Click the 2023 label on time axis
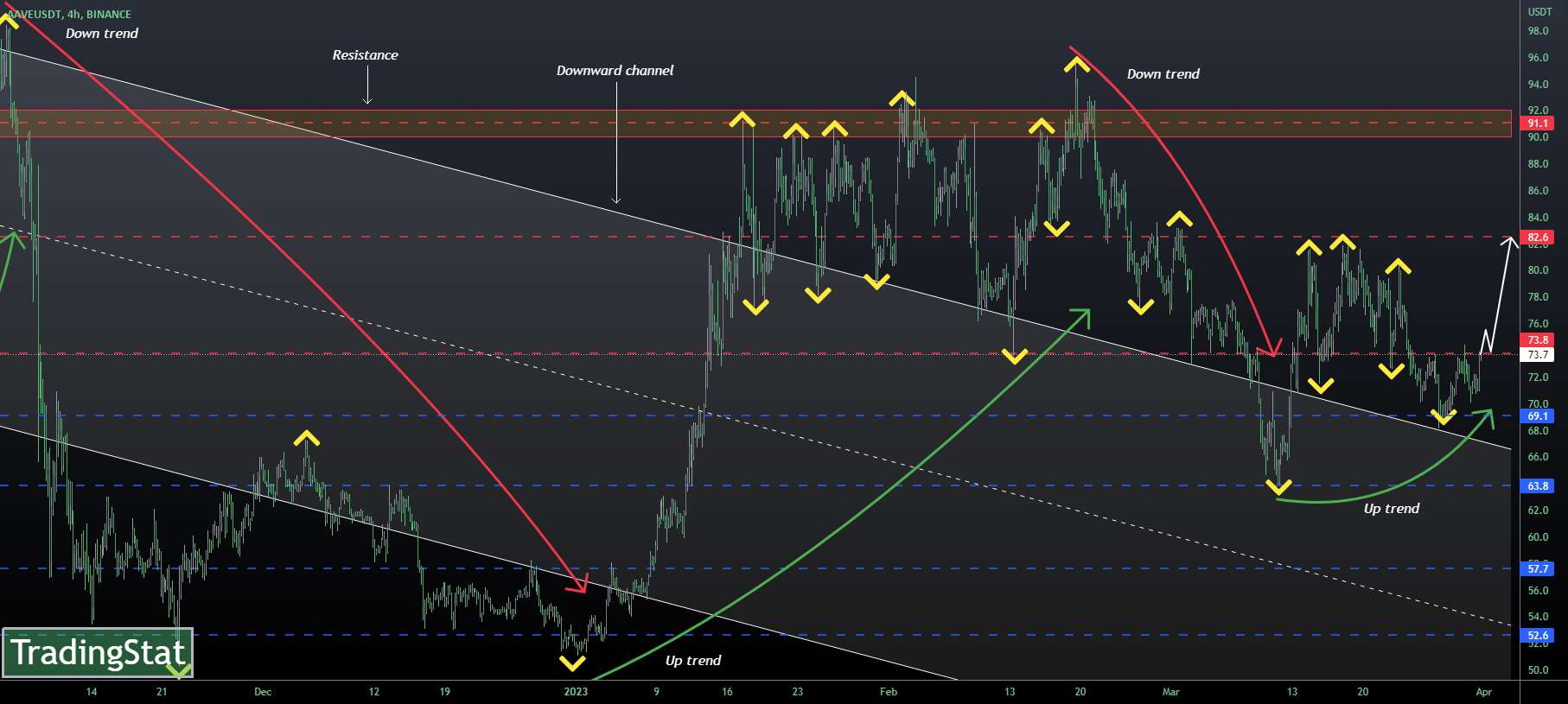 pyautogui.click(x=576, y=692)
